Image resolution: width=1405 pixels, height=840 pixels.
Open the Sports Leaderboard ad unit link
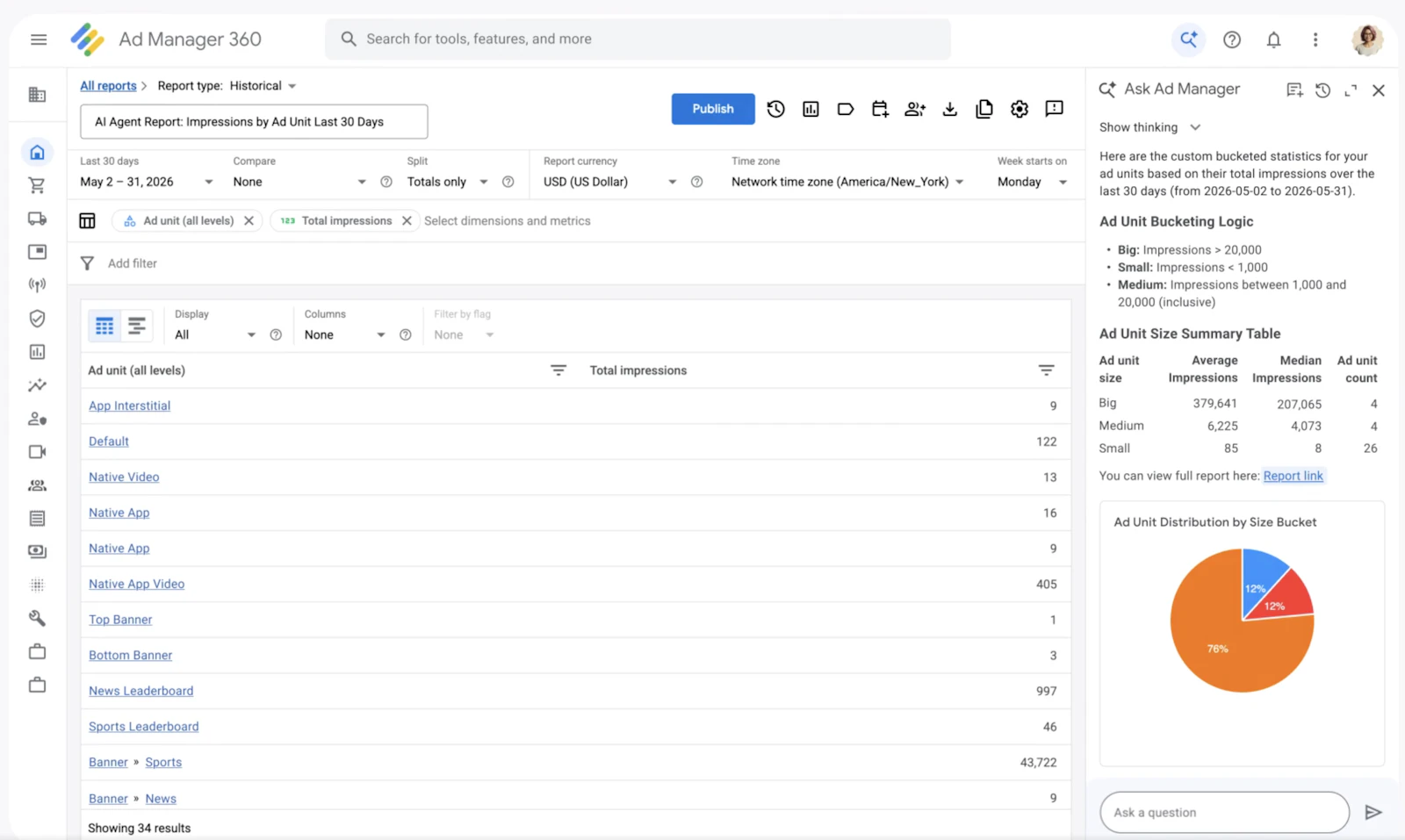pyautogui.click(x=143, y=727)
